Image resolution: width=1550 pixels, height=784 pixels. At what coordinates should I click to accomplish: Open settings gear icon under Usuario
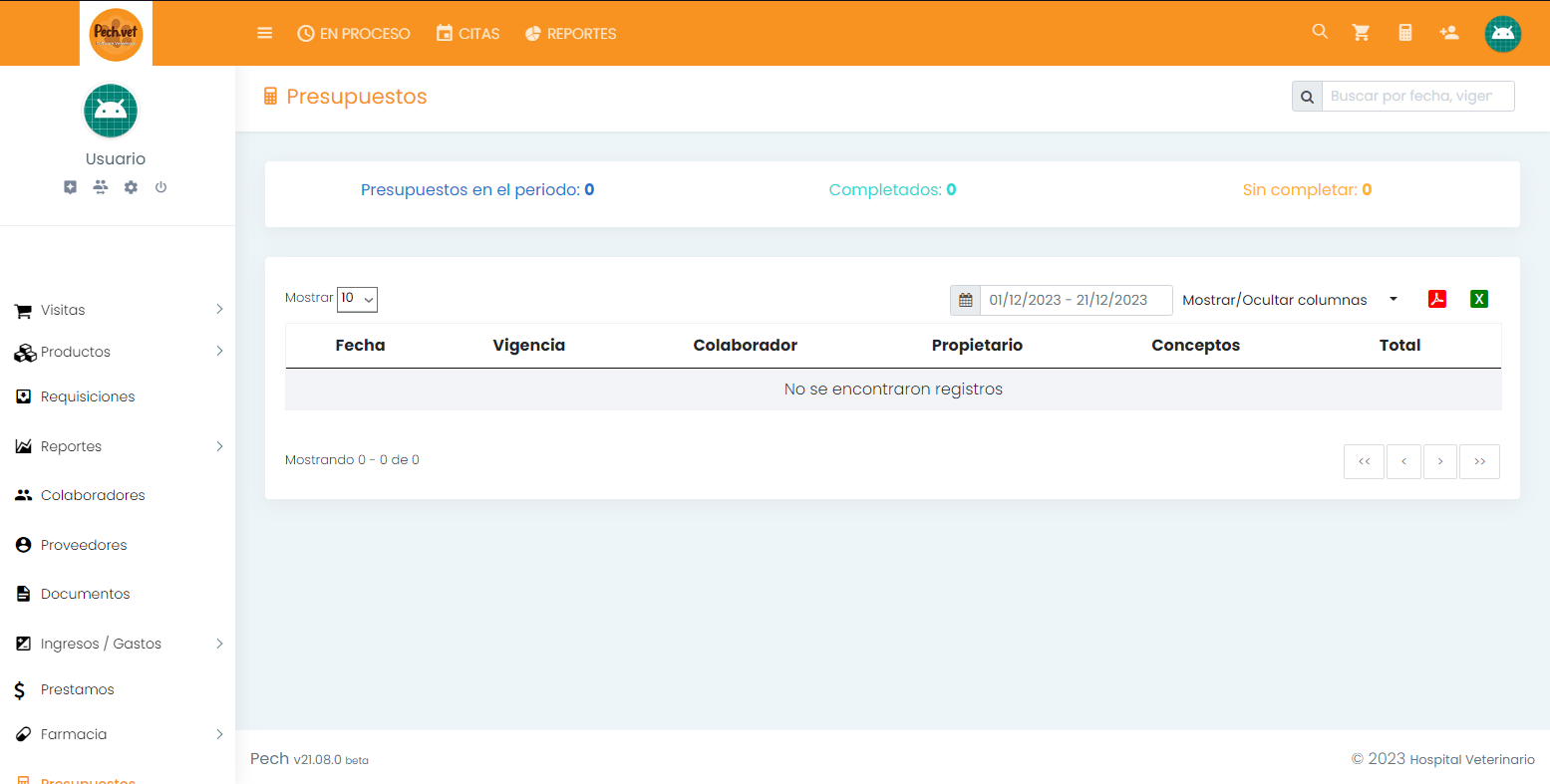(x=131, y=187)
